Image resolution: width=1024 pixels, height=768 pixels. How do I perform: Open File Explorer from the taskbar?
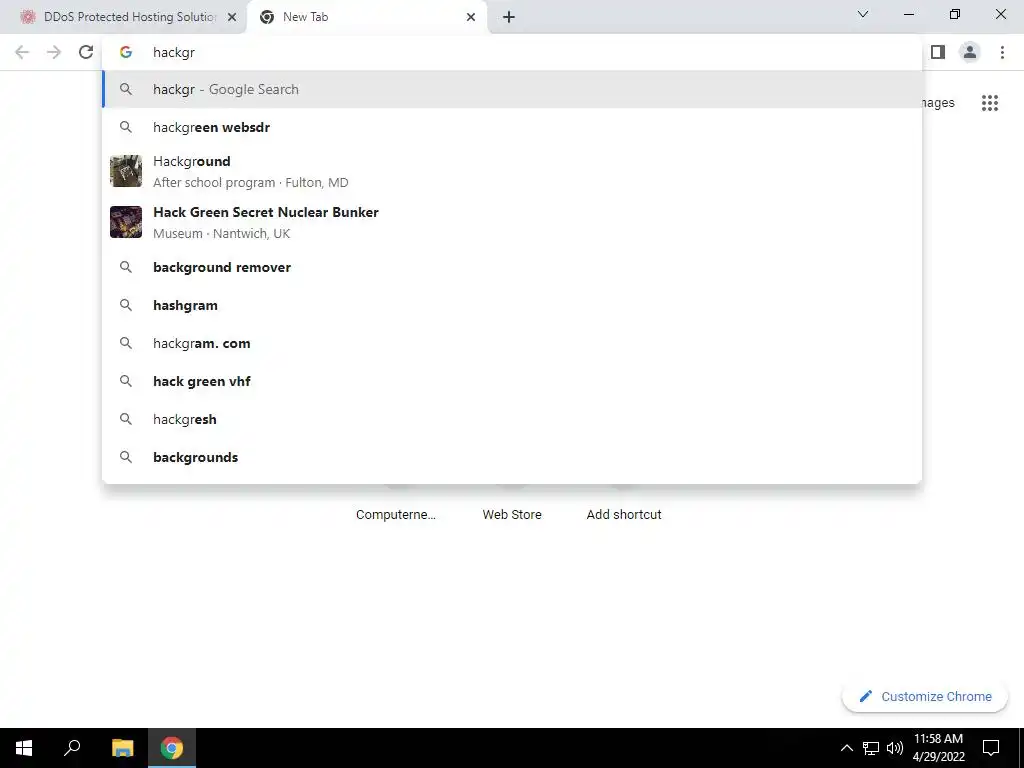pyautogui.click(x=122, y=748)
